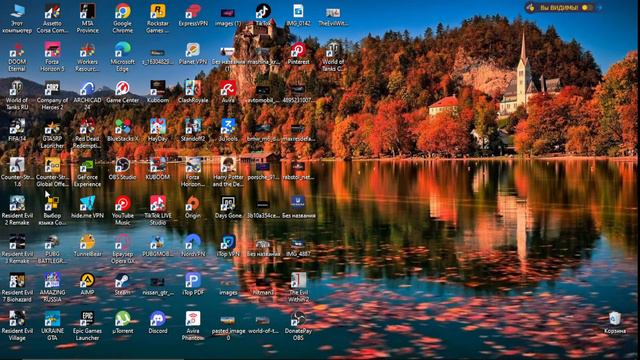Select Браузер Opera GX shortcut
Image resolution: width=640 pixels, height=360 pixels.
coord(122,249)
